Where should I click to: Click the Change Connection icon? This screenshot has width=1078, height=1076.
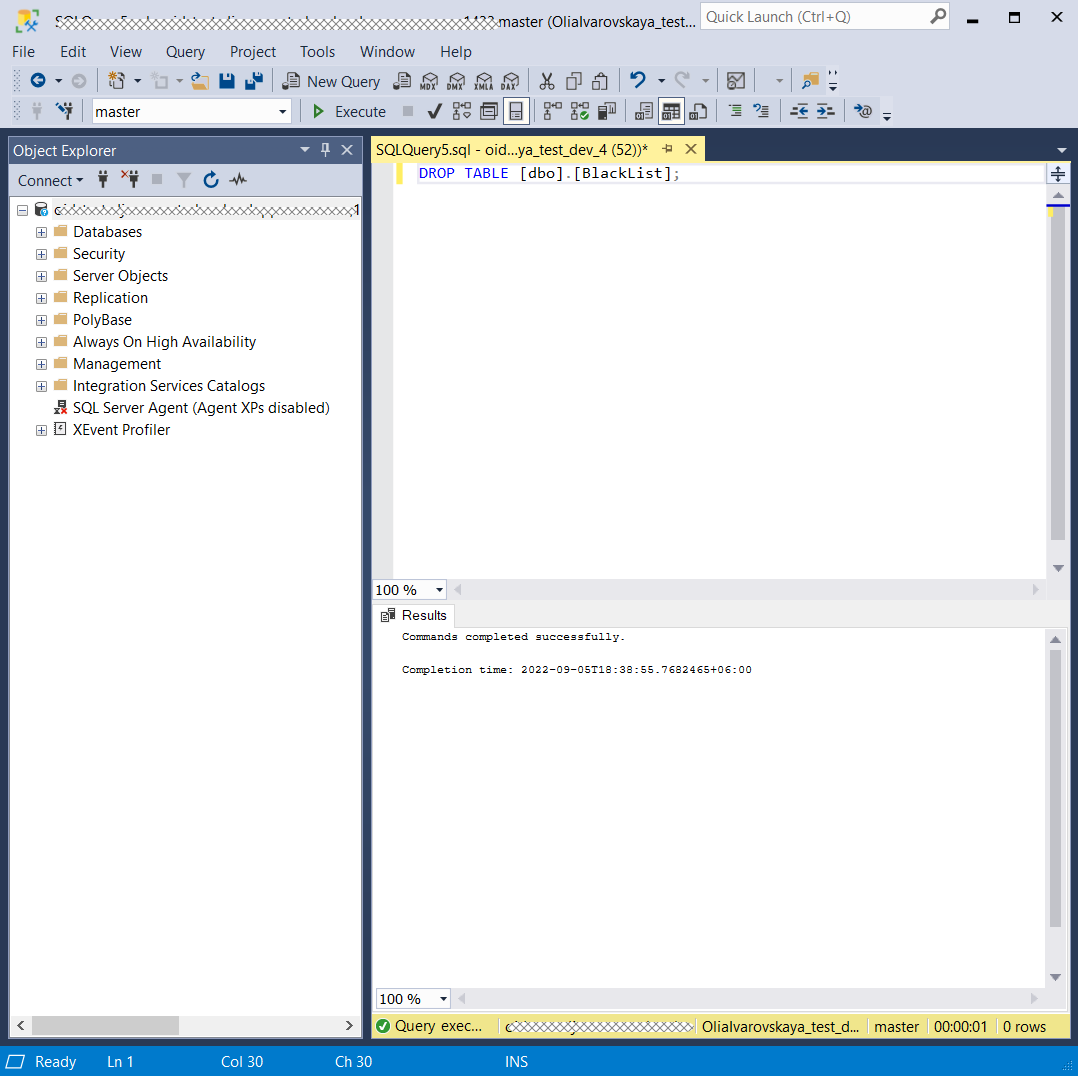pos(65,111)
